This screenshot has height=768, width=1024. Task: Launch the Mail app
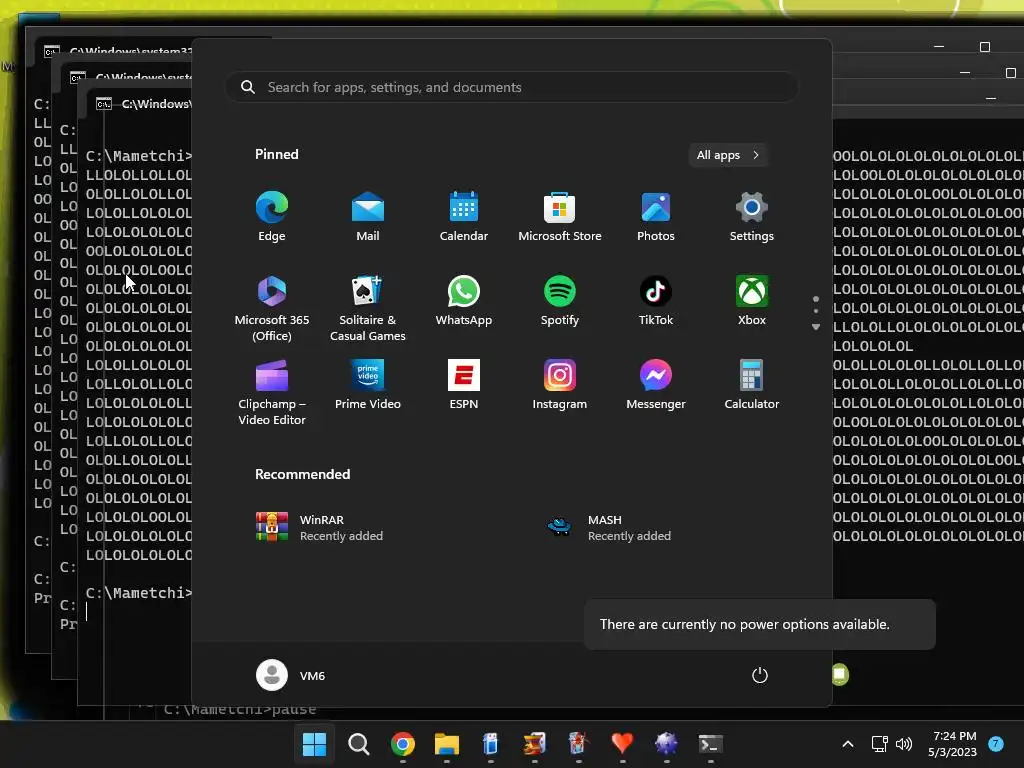368,217
